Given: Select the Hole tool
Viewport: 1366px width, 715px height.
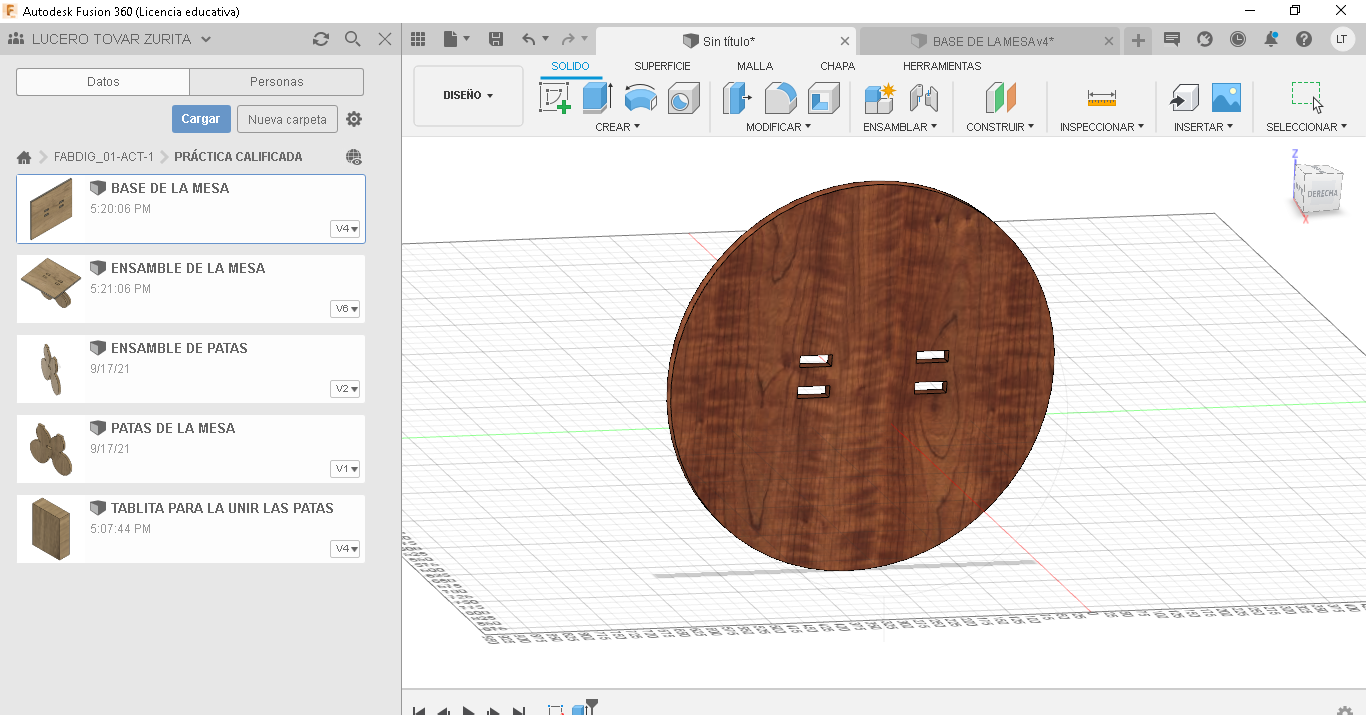Looking at the screenshot, I should click(x=684, y=98).
